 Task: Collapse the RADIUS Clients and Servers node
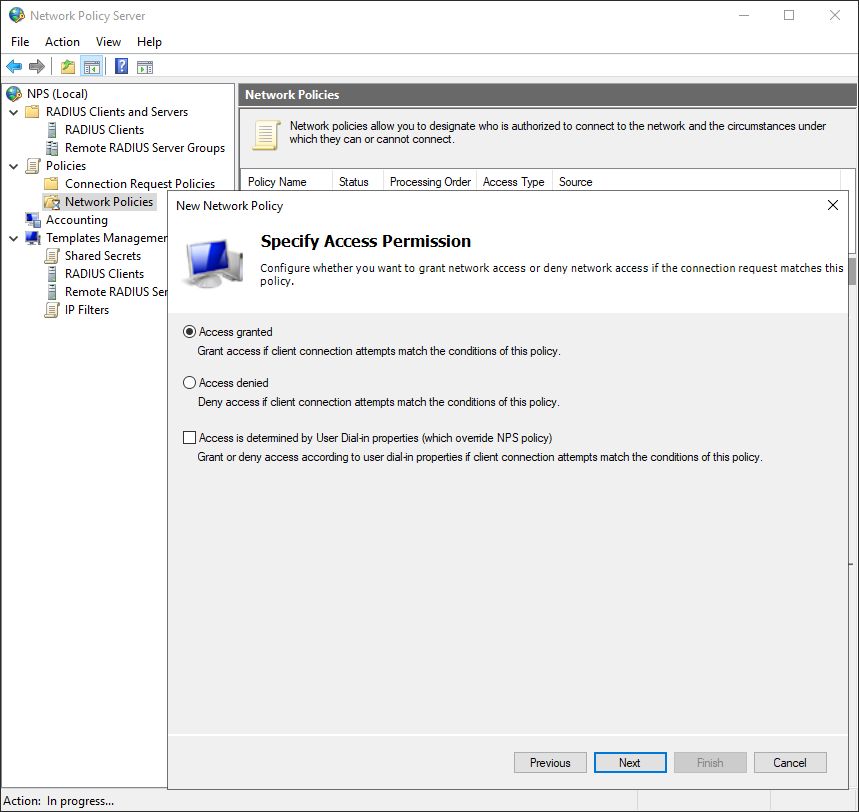[14, 112]
